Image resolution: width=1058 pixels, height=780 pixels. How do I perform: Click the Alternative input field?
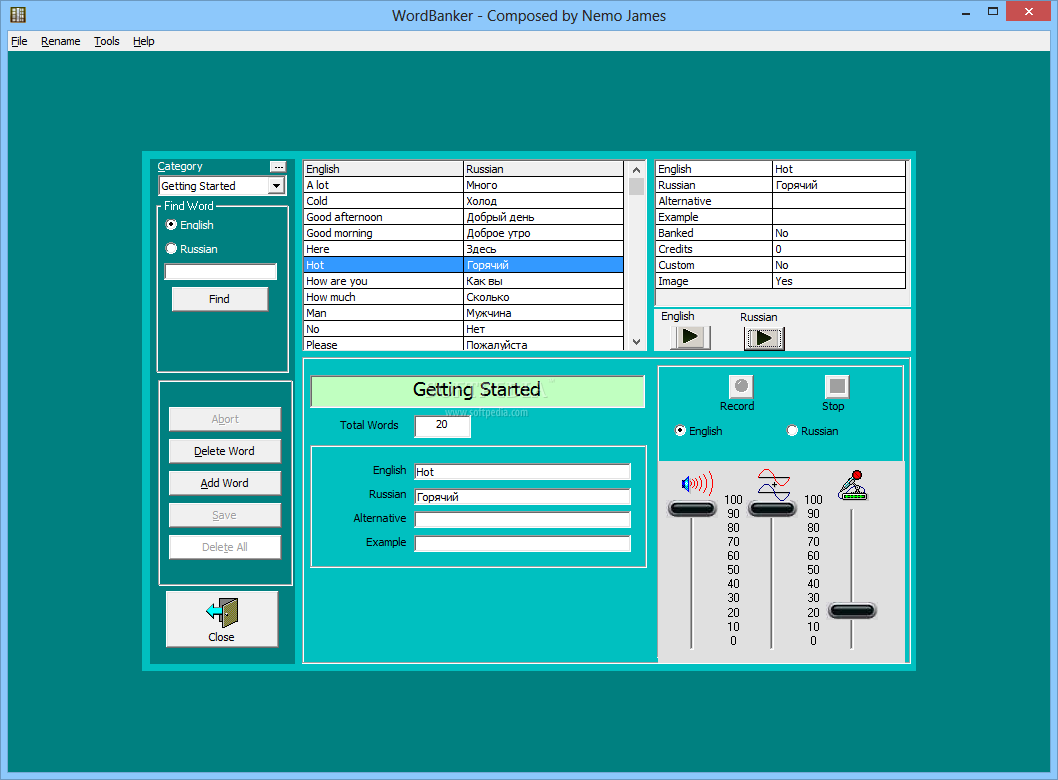[522, 520]
